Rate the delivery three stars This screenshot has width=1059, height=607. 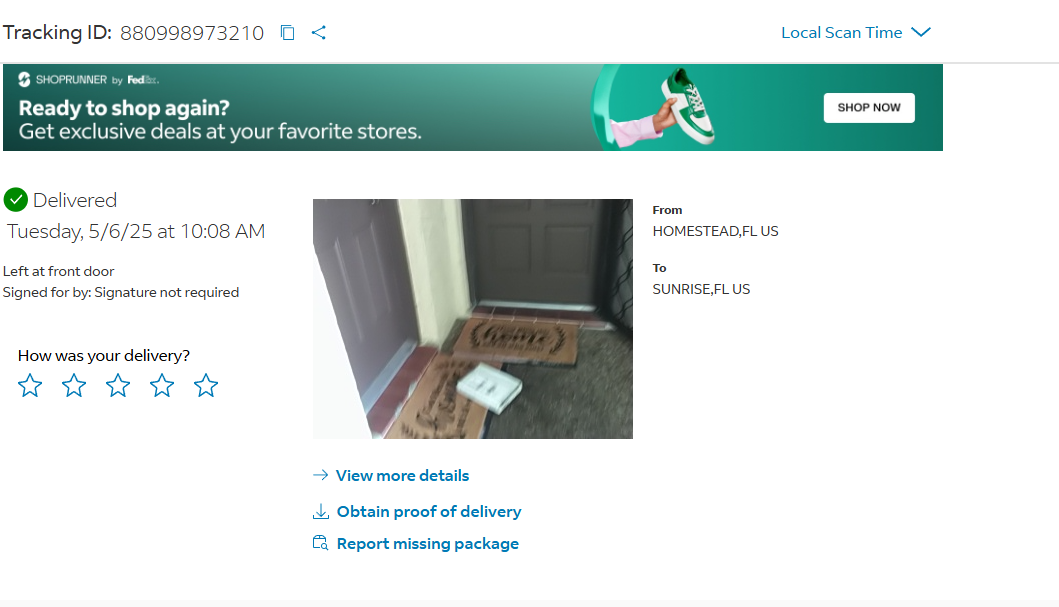pos(118,386)
